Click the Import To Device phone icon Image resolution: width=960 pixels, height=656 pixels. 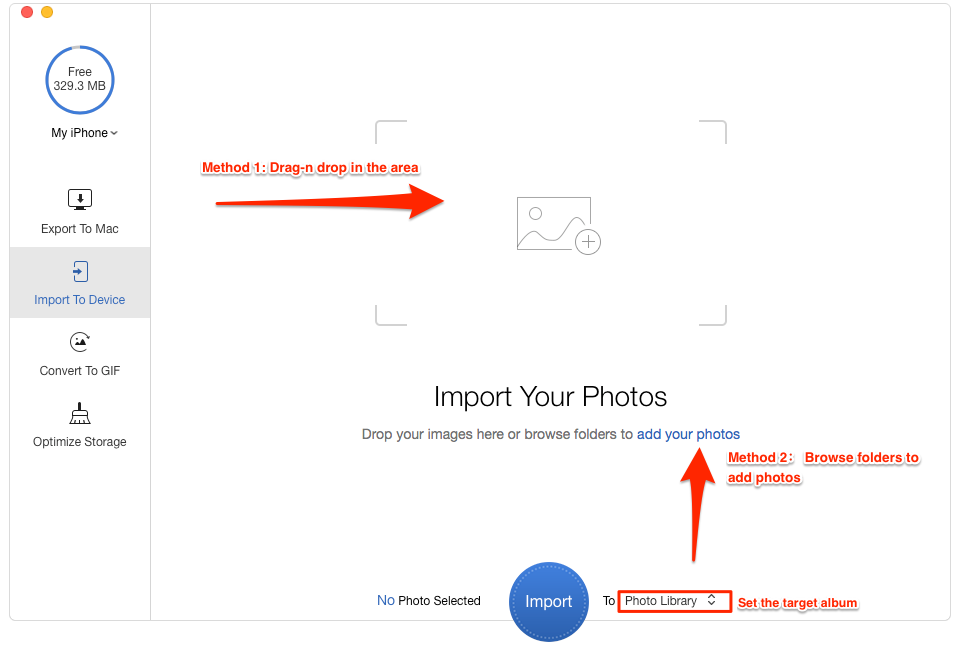point(80,271)
